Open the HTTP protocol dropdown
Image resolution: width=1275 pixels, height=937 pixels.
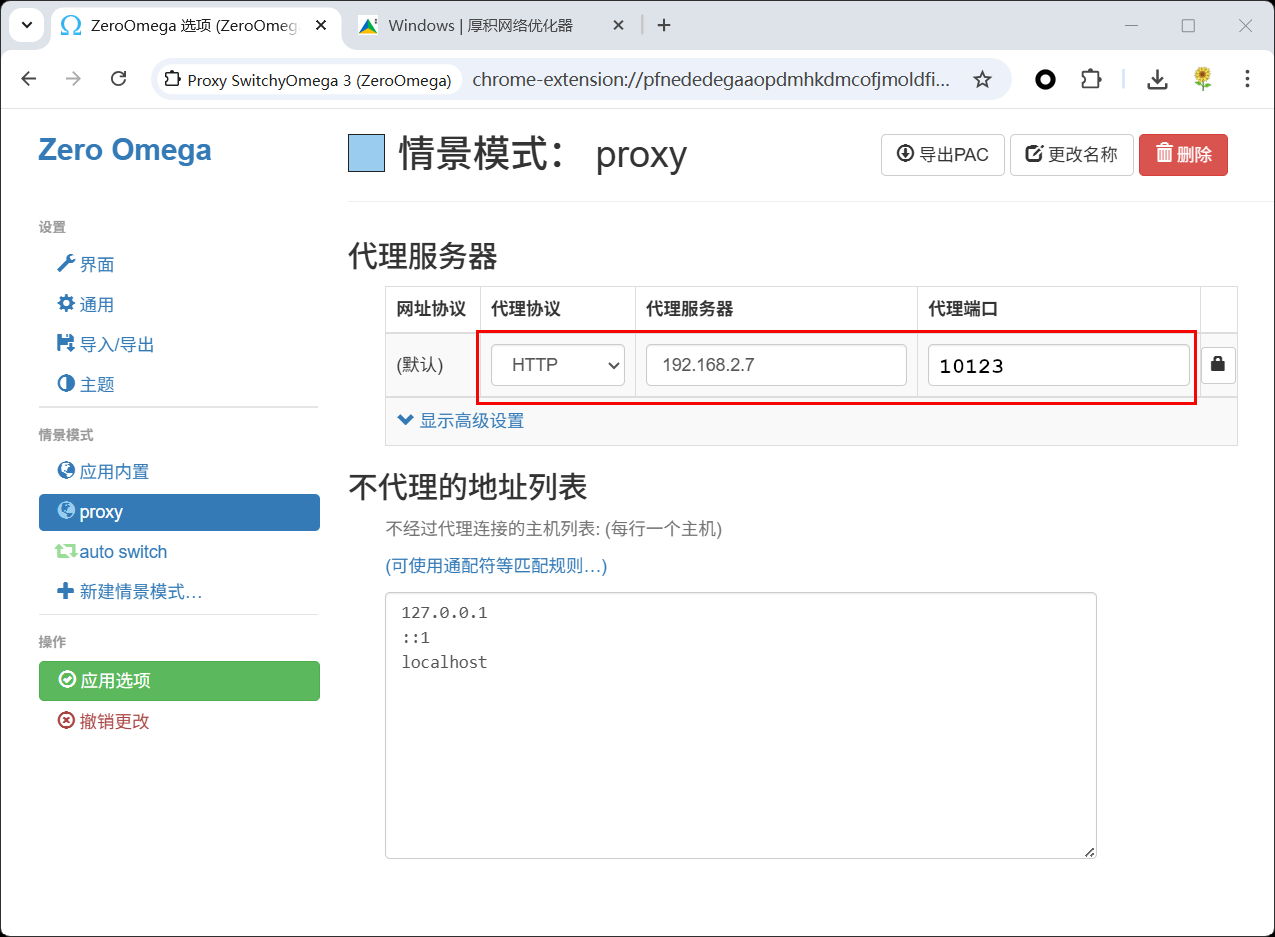coord(557,365)
